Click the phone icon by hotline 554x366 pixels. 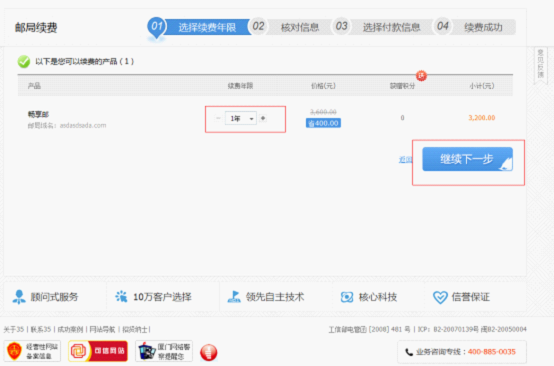point(409,352)
